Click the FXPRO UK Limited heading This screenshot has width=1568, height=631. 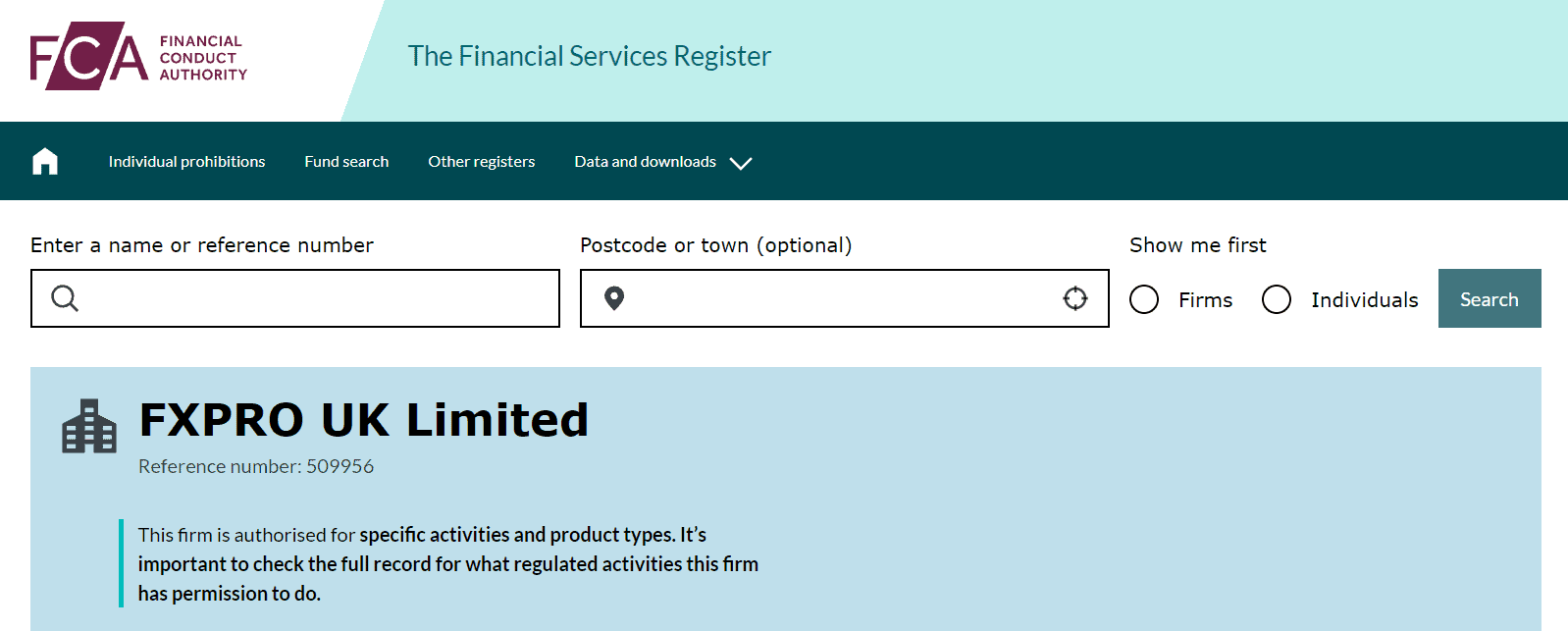(364, 420)
